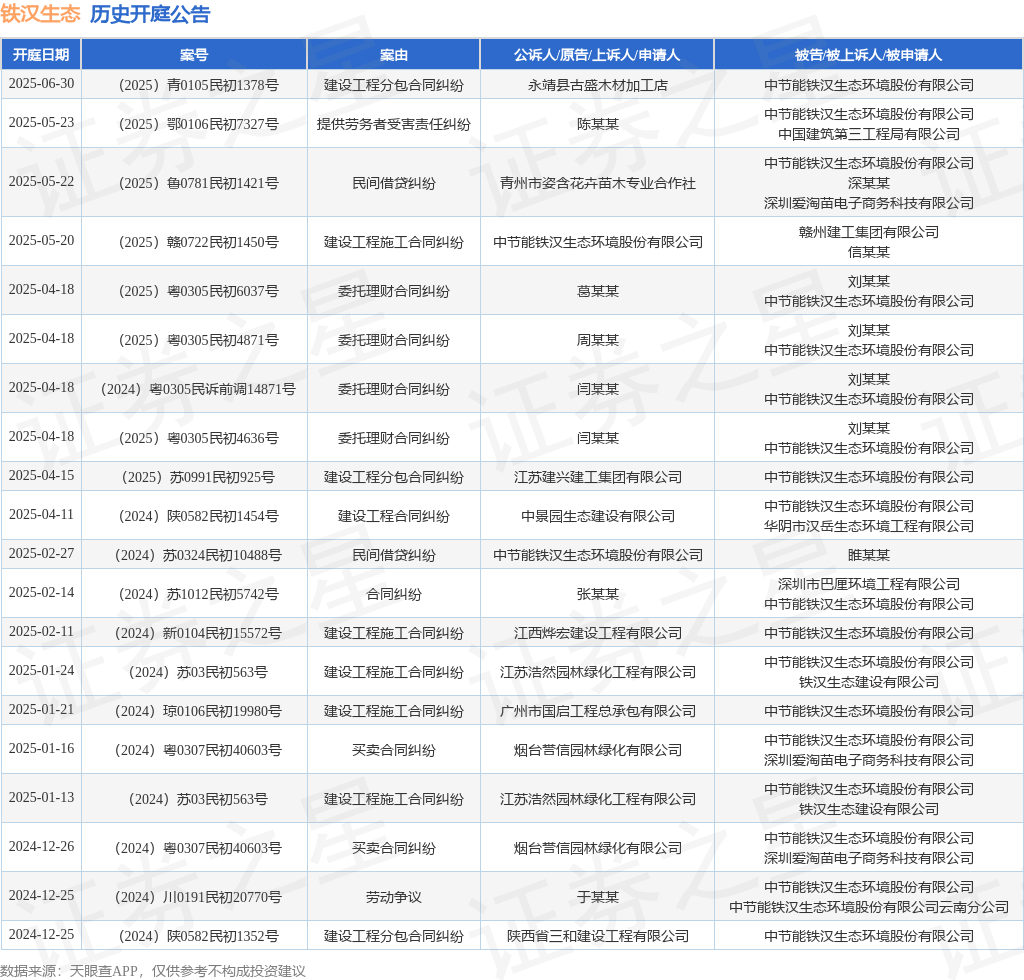This screenshot has height=980, width=1024.
Task: Click plaintiff 于某某
Action: coord(598,898)
